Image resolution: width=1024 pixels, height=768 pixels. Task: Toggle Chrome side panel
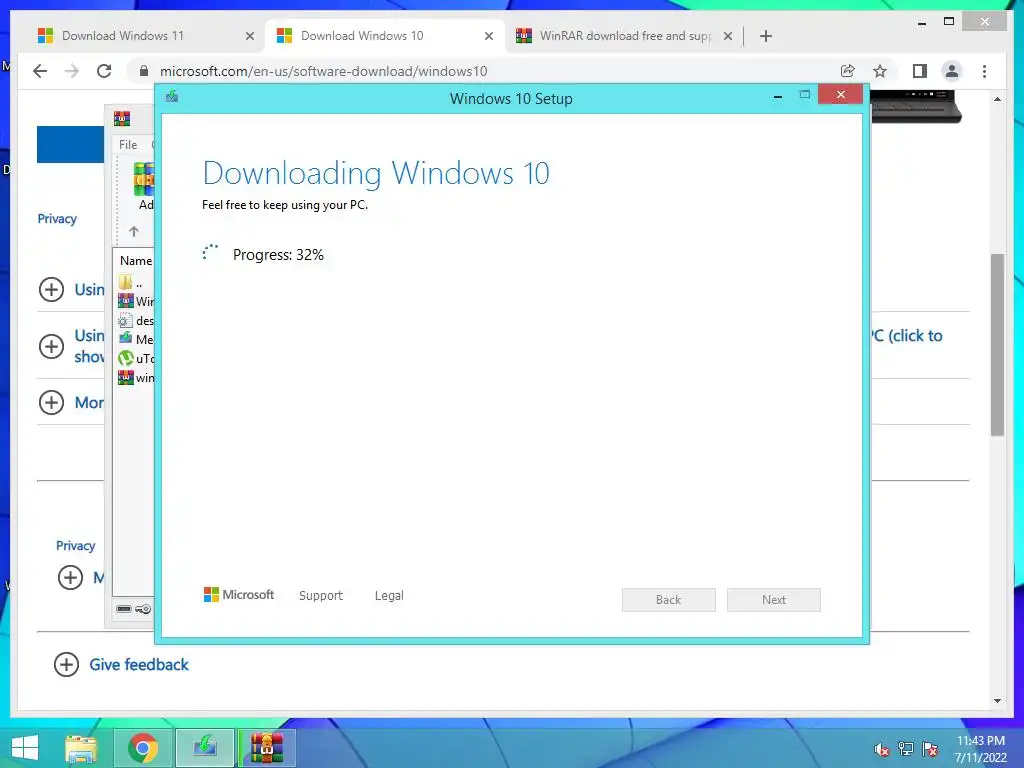920,71
